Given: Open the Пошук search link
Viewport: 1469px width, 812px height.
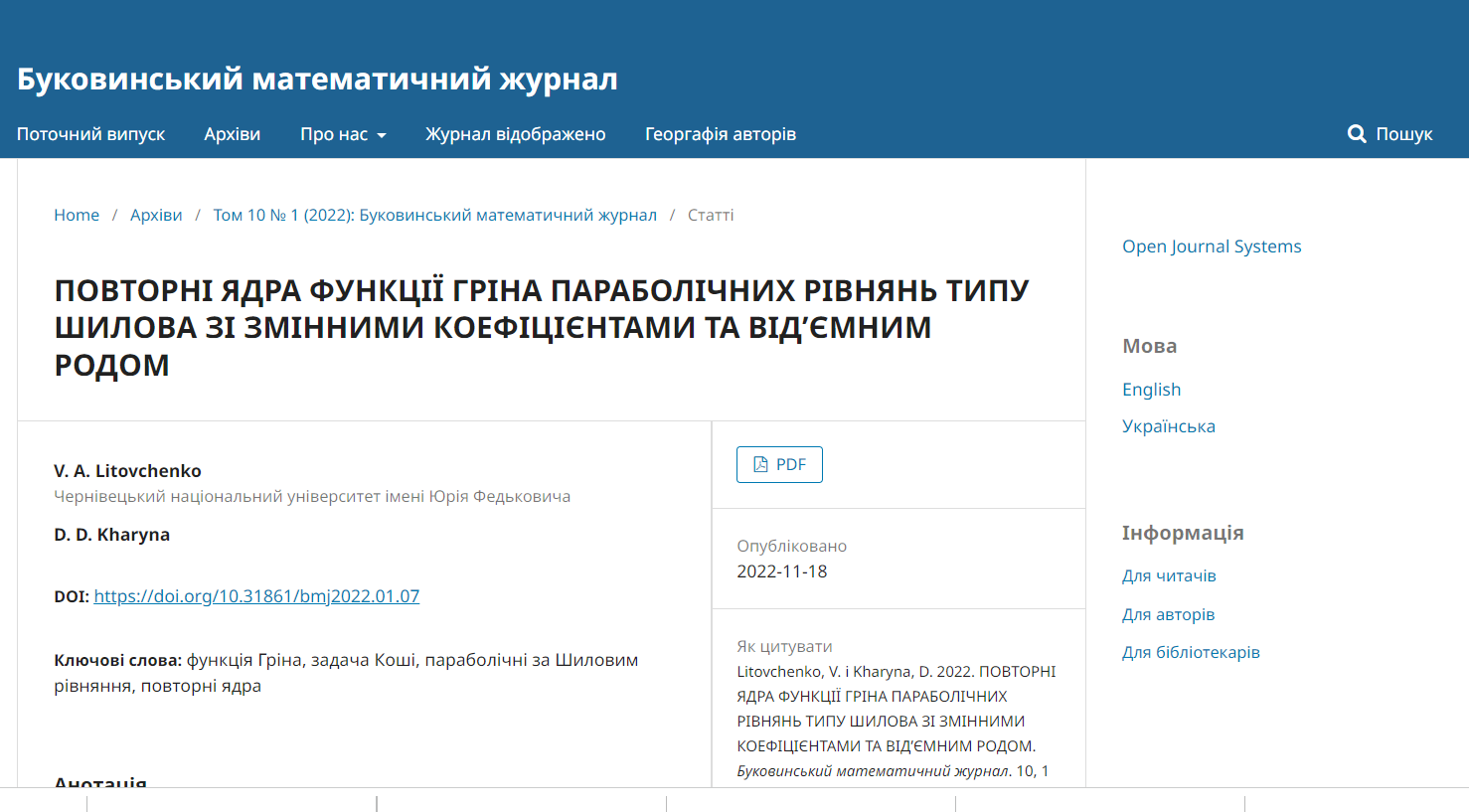Looking at the screenshot, I should tap(1389, 134).
